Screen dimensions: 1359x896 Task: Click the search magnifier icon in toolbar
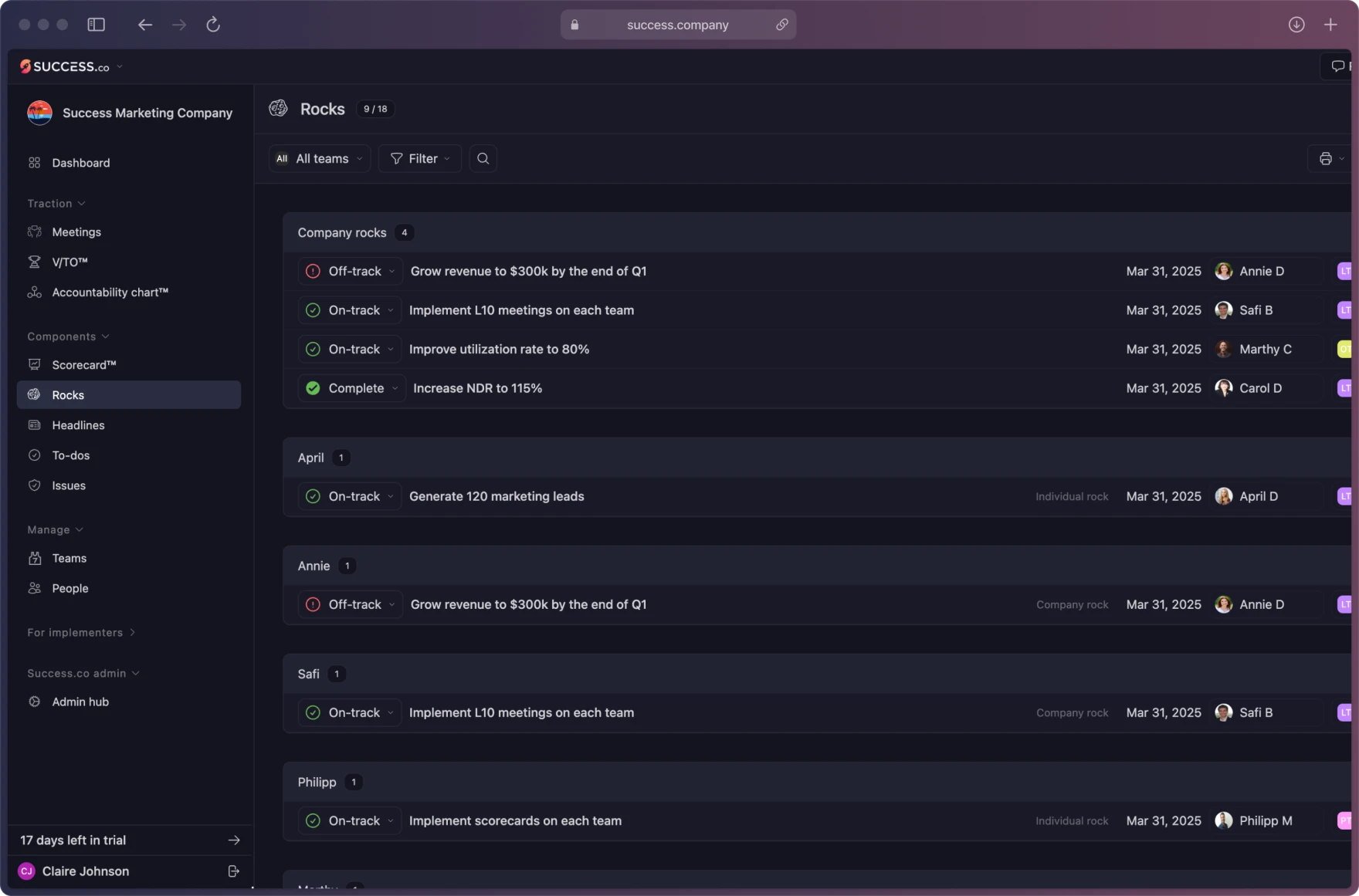[x=483, y=158]
